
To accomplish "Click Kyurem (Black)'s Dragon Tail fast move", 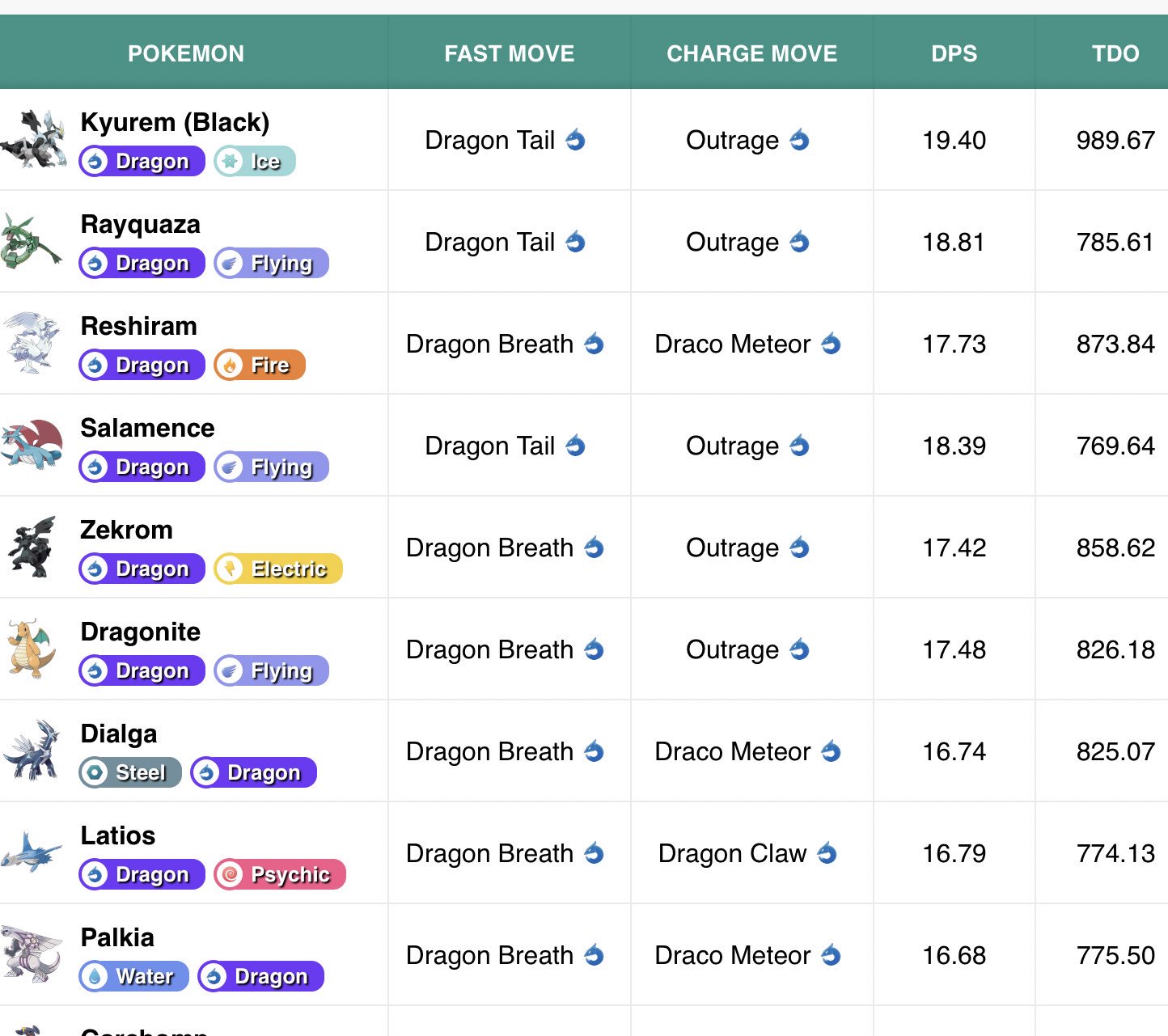I will click(506, 140).
